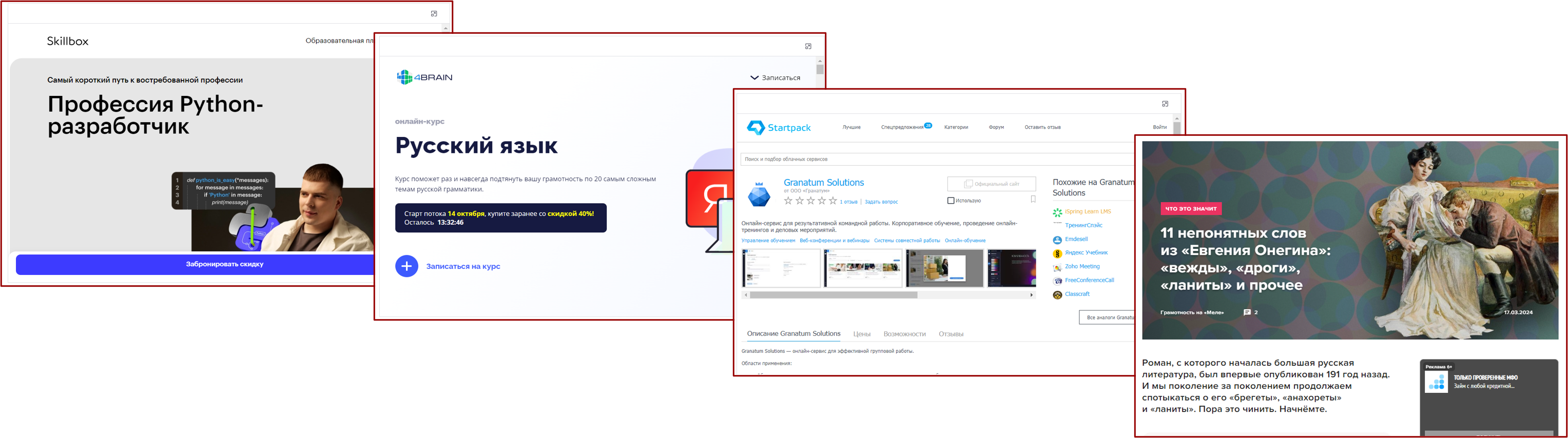Open the Форум menu item

click(996, 128)
